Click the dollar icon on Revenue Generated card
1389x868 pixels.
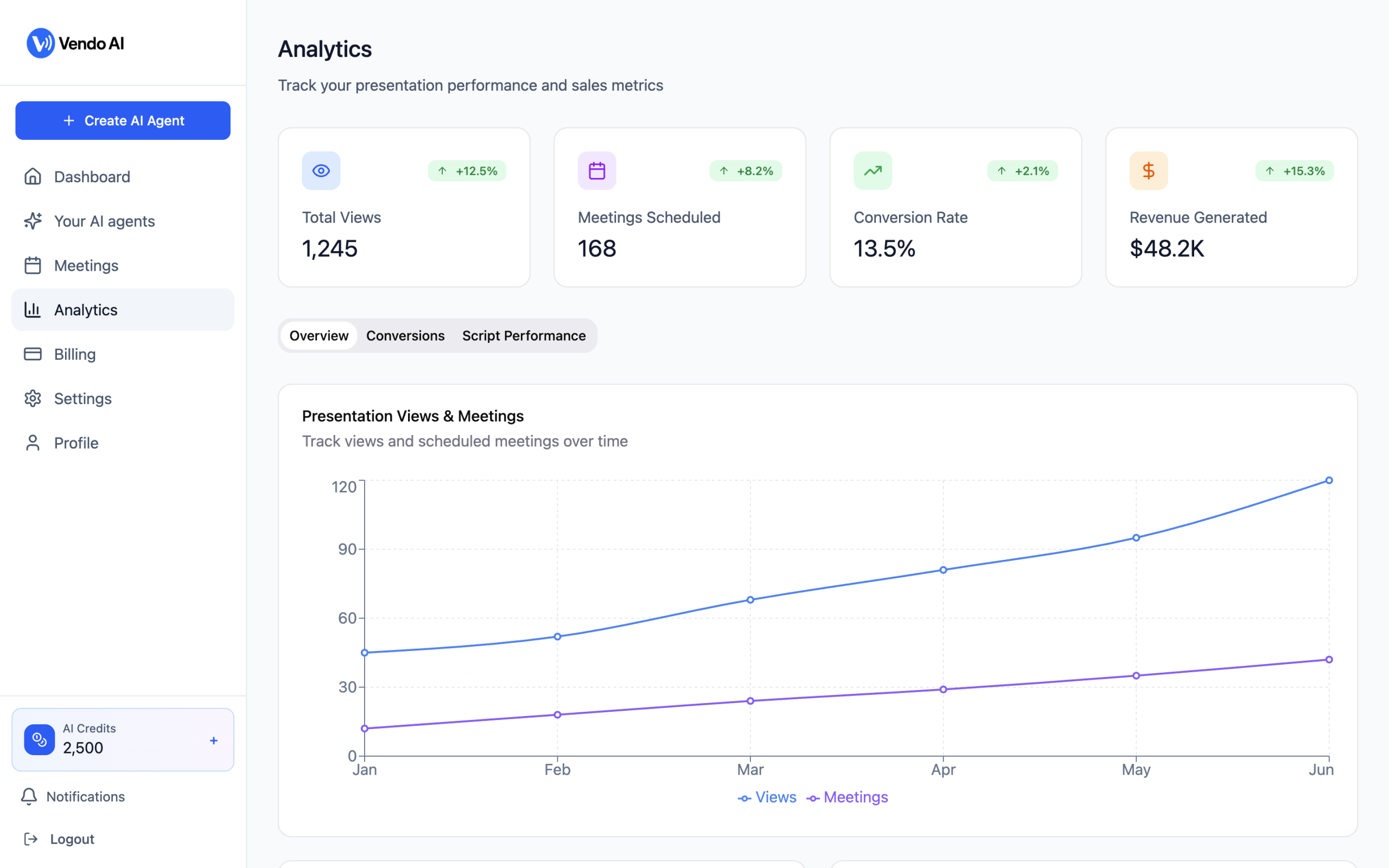(1148, 170)
